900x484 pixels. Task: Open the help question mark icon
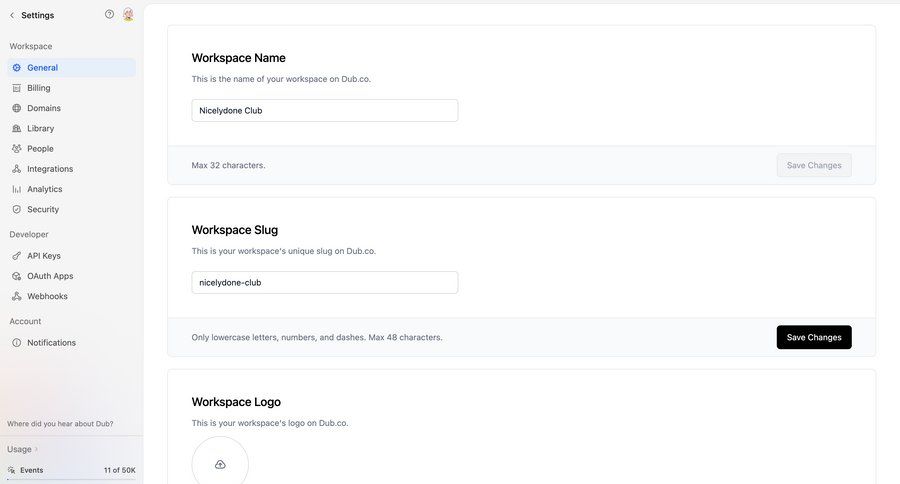tap(109, 14)
